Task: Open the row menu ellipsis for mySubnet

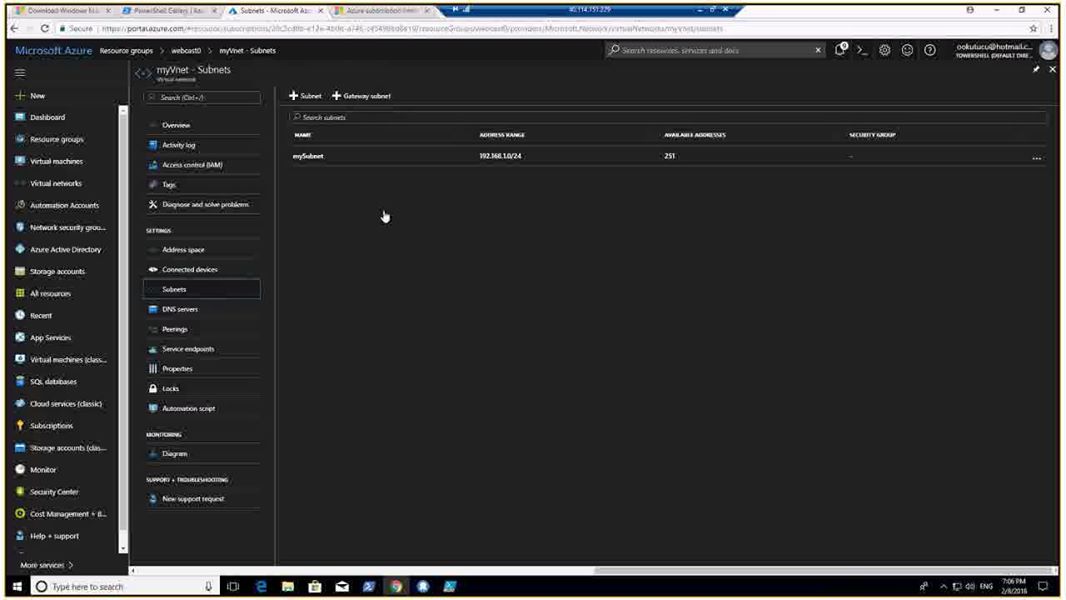Action: pos(1037,158)
